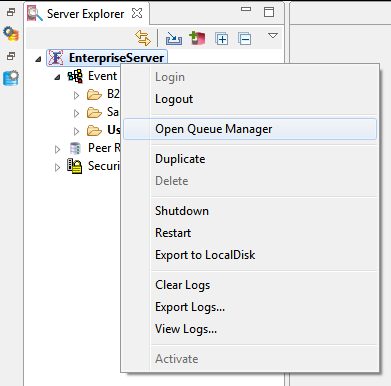Click View Logs... menu entry
Viewport: 391px width, 386px height.
tap(186, 329)
